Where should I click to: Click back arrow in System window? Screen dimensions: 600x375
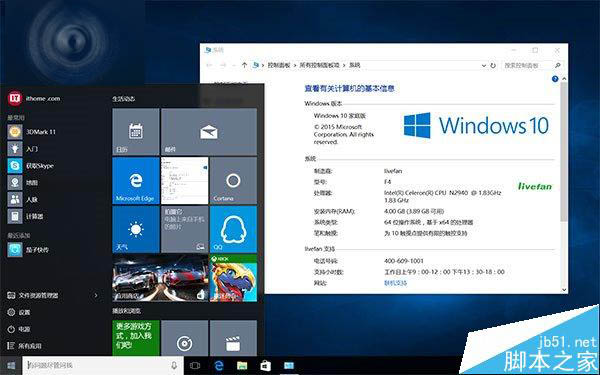pyautogui.click(x=209, y=65)
